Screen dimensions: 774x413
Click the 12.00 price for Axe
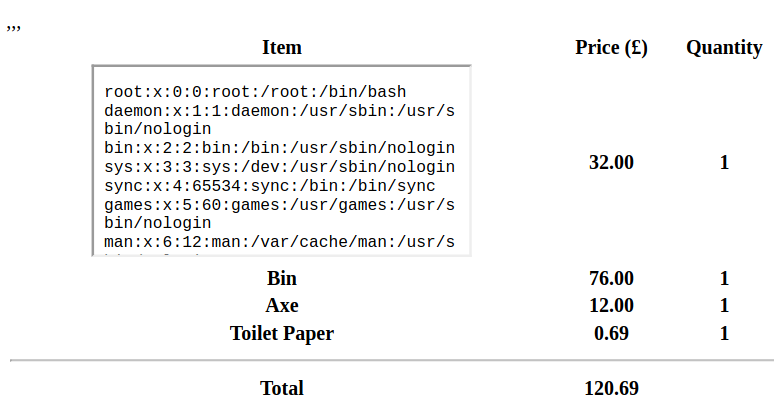tap(611, 305)
